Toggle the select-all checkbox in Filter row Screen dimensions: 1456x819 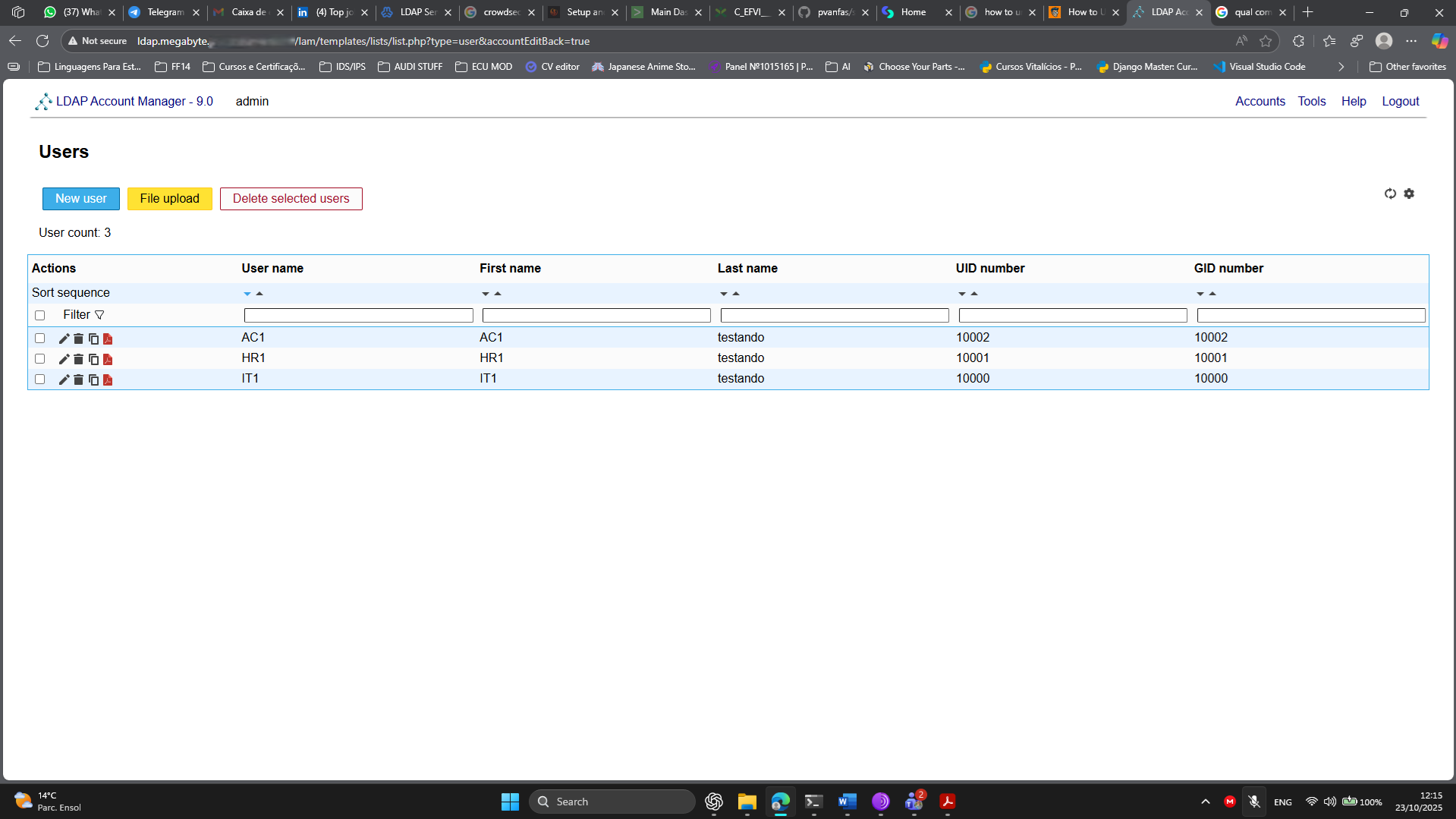tap(40, 315)
